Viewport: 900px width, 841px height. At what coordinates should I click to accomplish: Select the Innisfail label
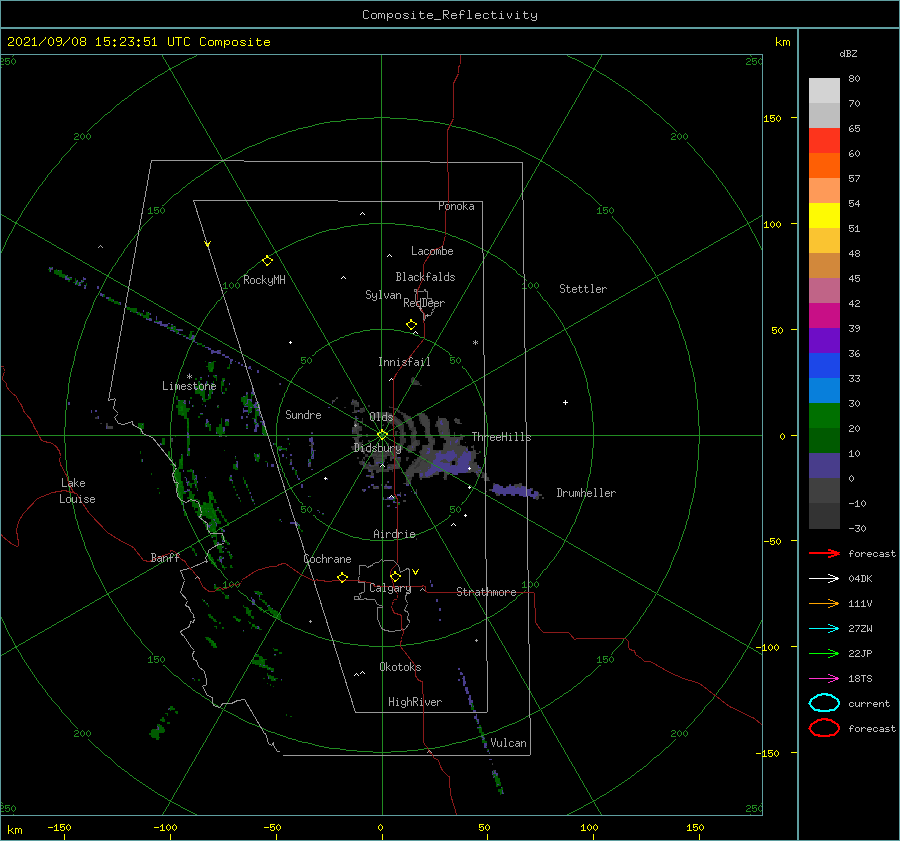coord(404,362)
